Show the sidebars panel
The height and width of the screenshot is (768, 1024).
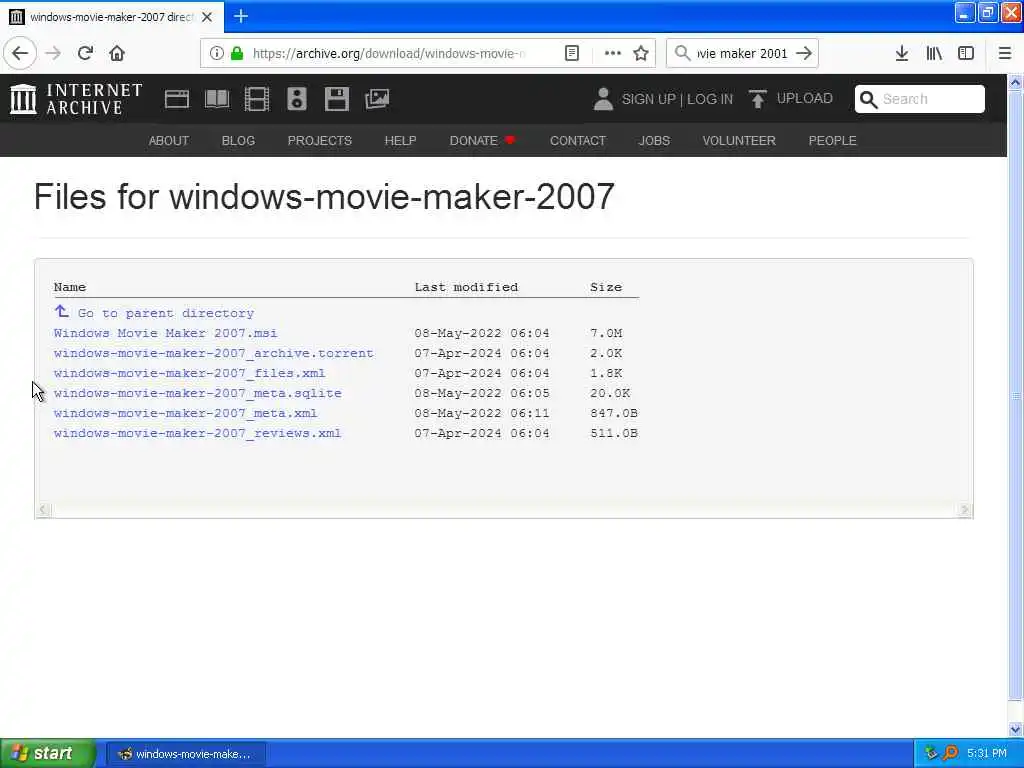966,53
